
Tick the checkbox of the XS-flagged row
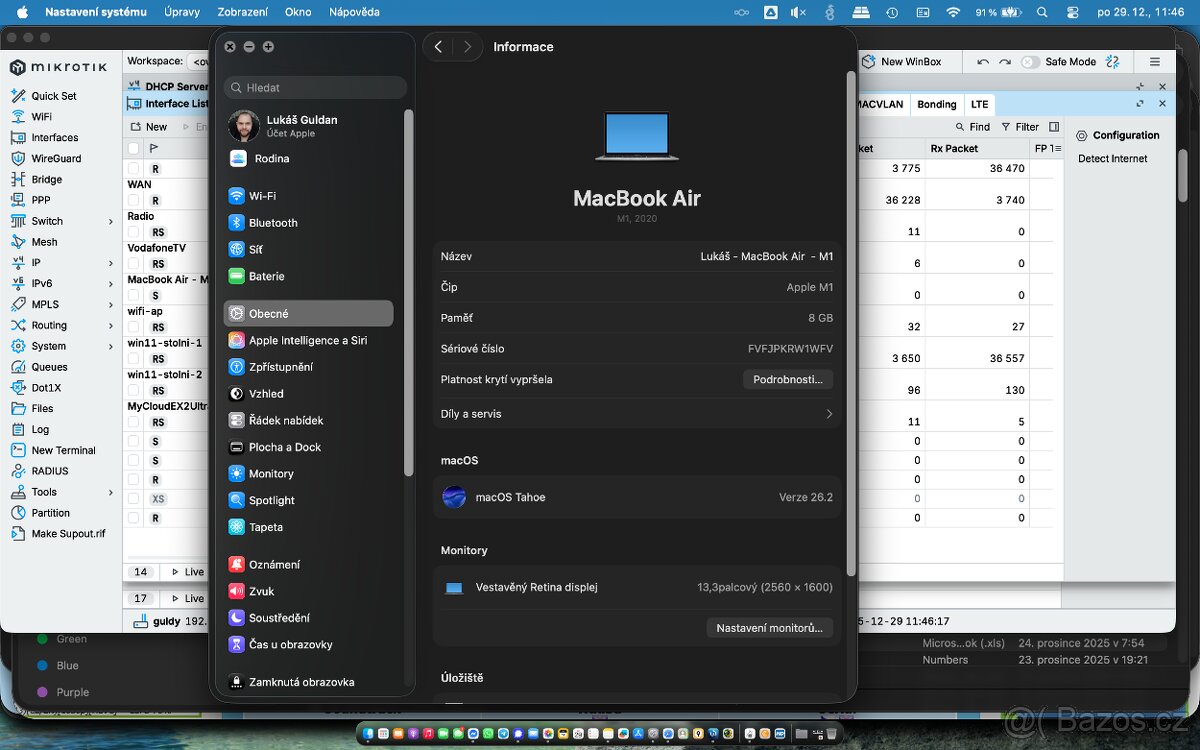(x=134, y=499)
